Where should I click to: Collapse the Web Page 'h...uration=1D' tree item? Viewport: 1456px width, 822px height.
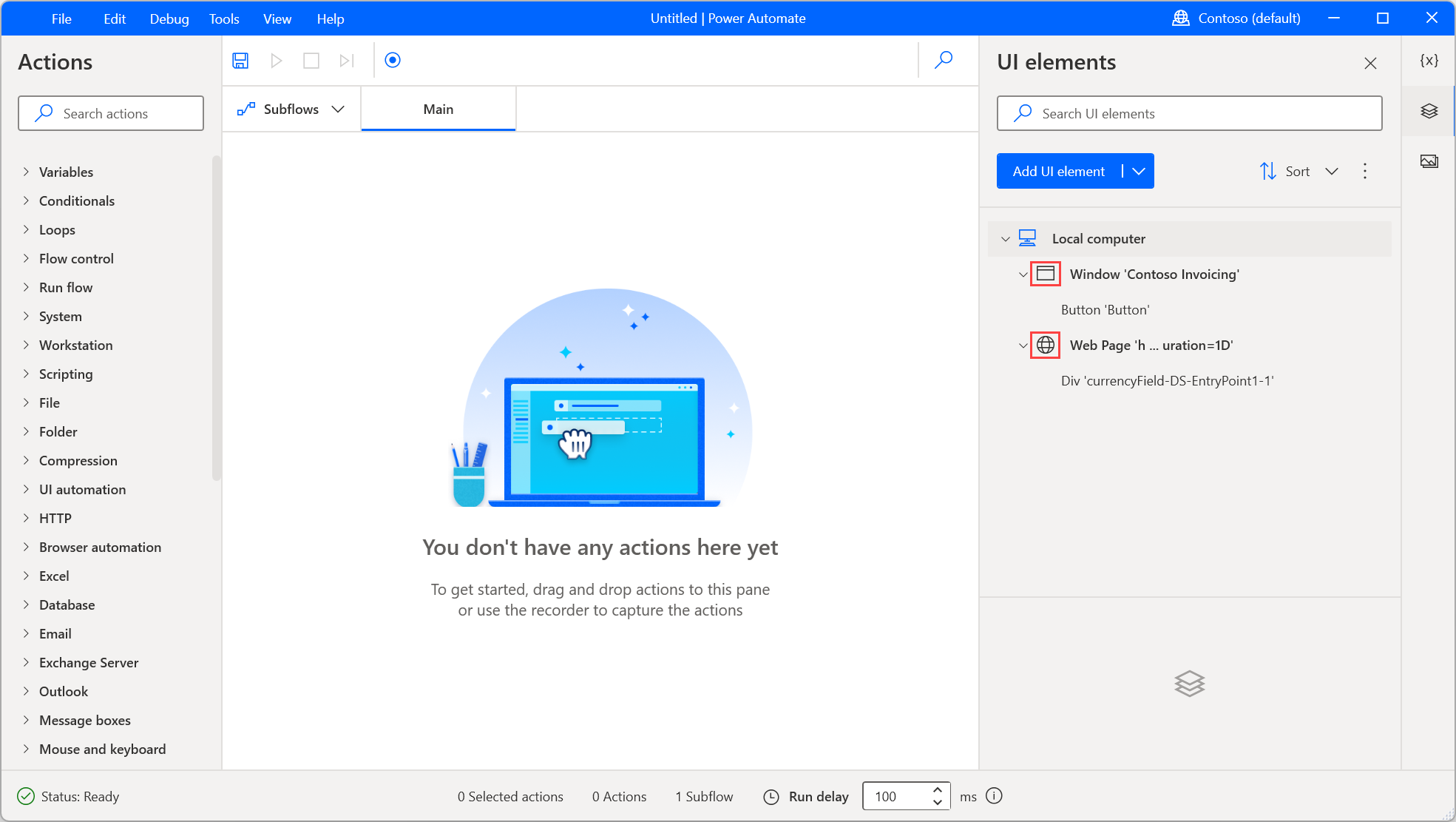tap(1023, 345)
